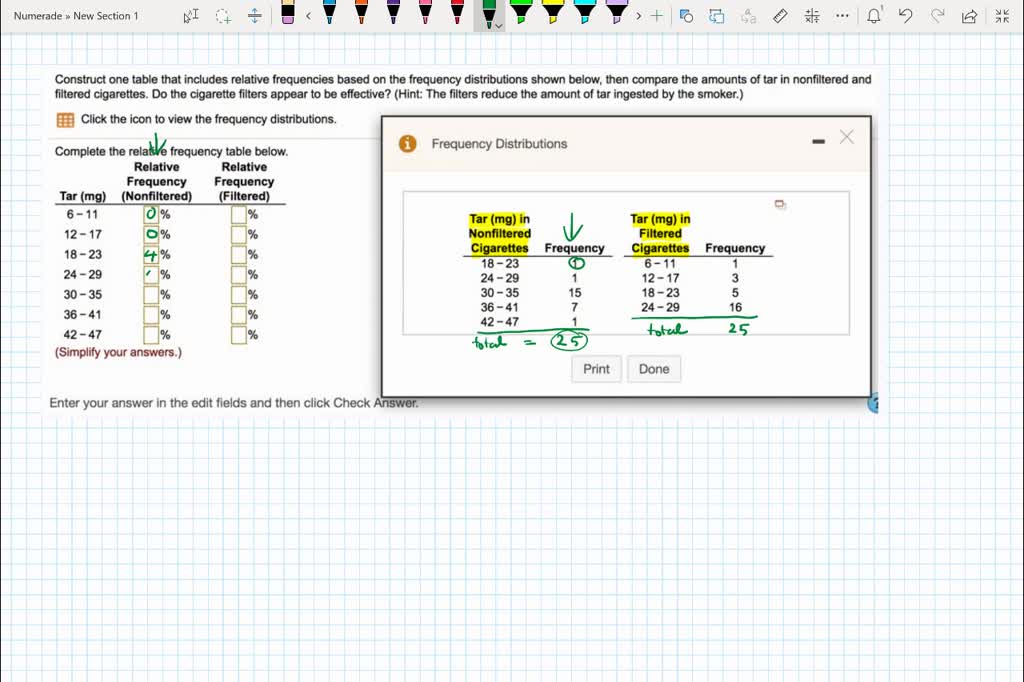Screen dimensions: 1024x682
Task: Open the math assistant icon
Action: click(811, 15)
